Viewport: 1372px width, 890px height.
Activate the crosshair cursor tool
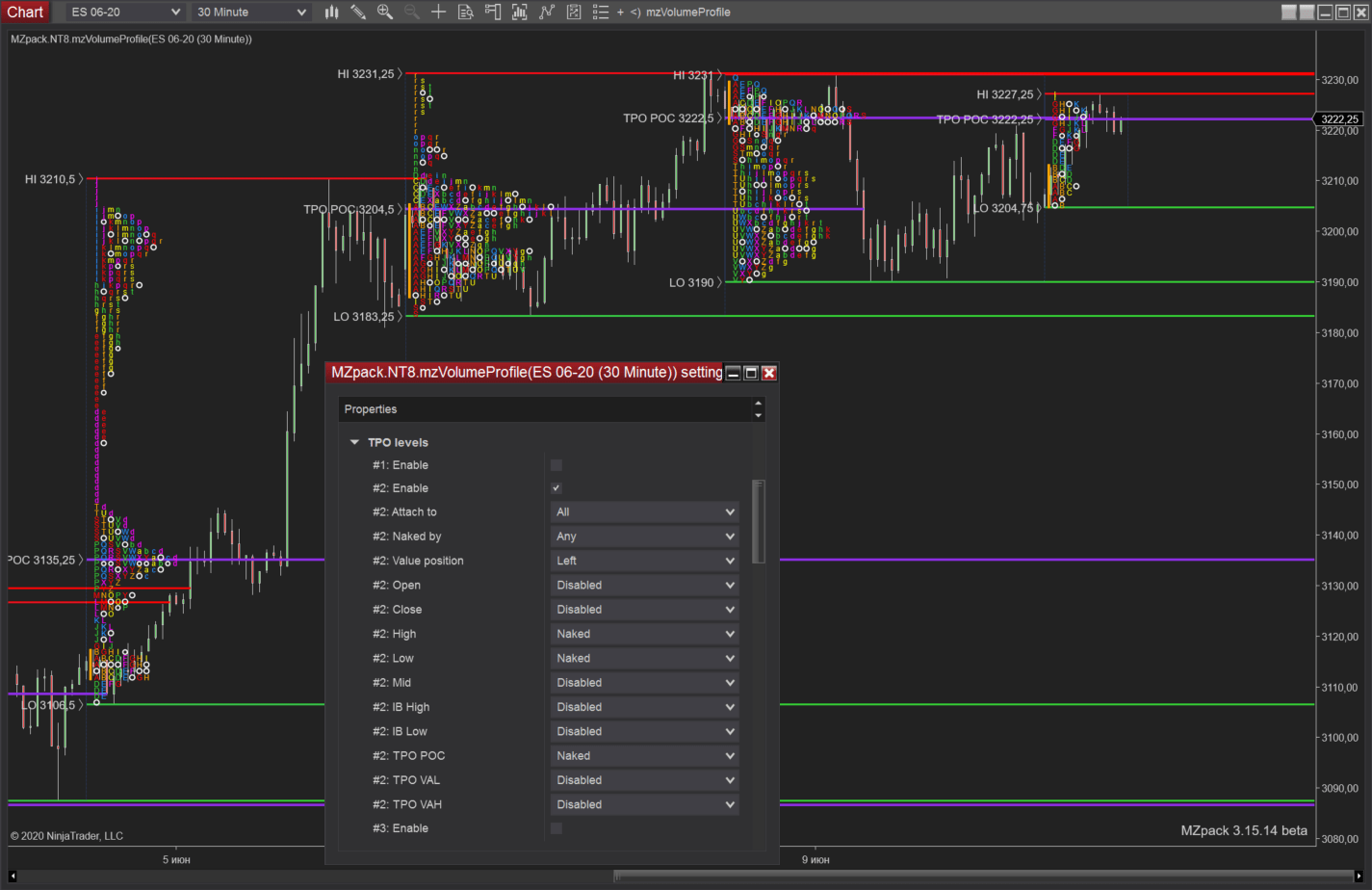(x=439, y=12)
